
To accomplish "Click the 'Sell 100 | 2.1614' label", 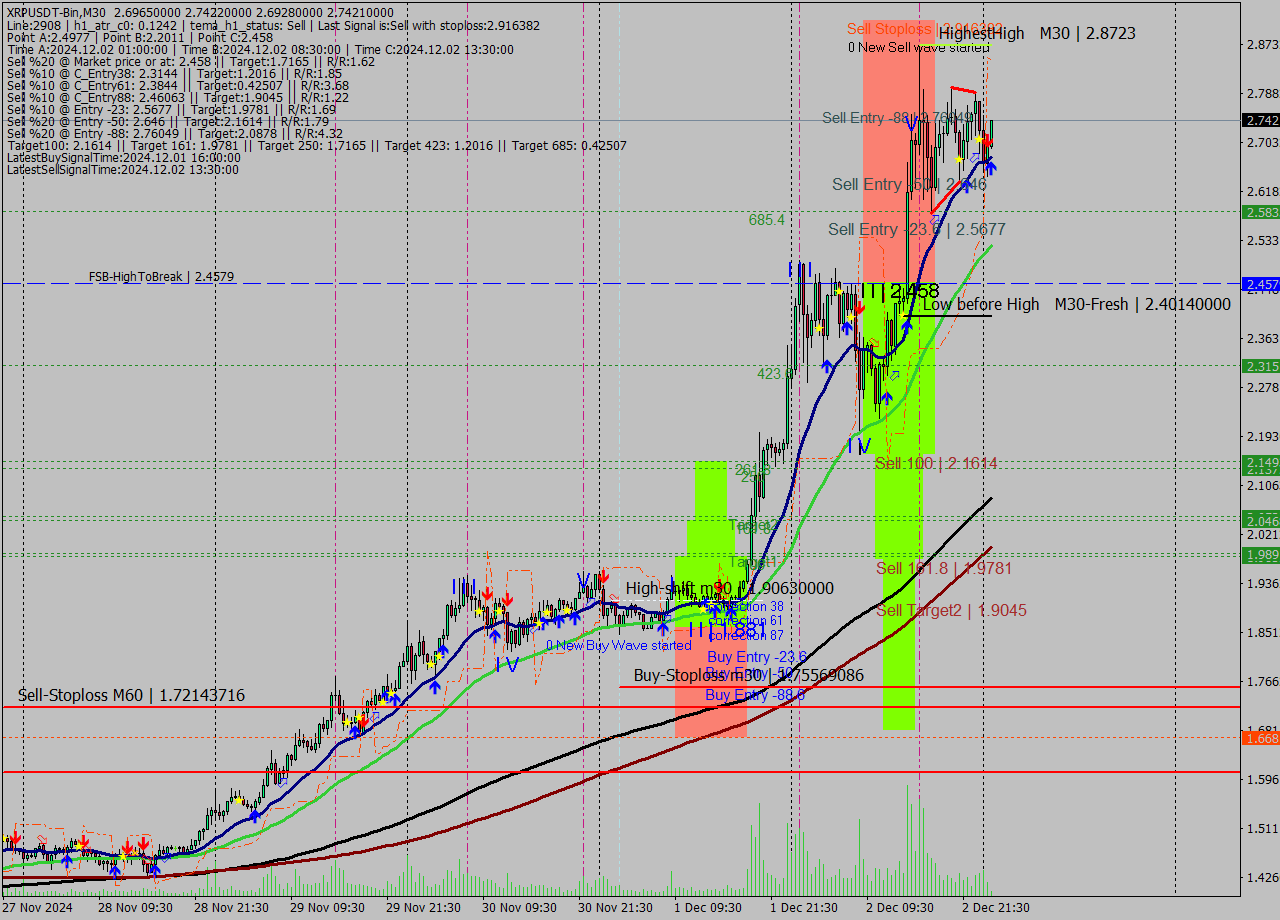I will tap(936, 463).
